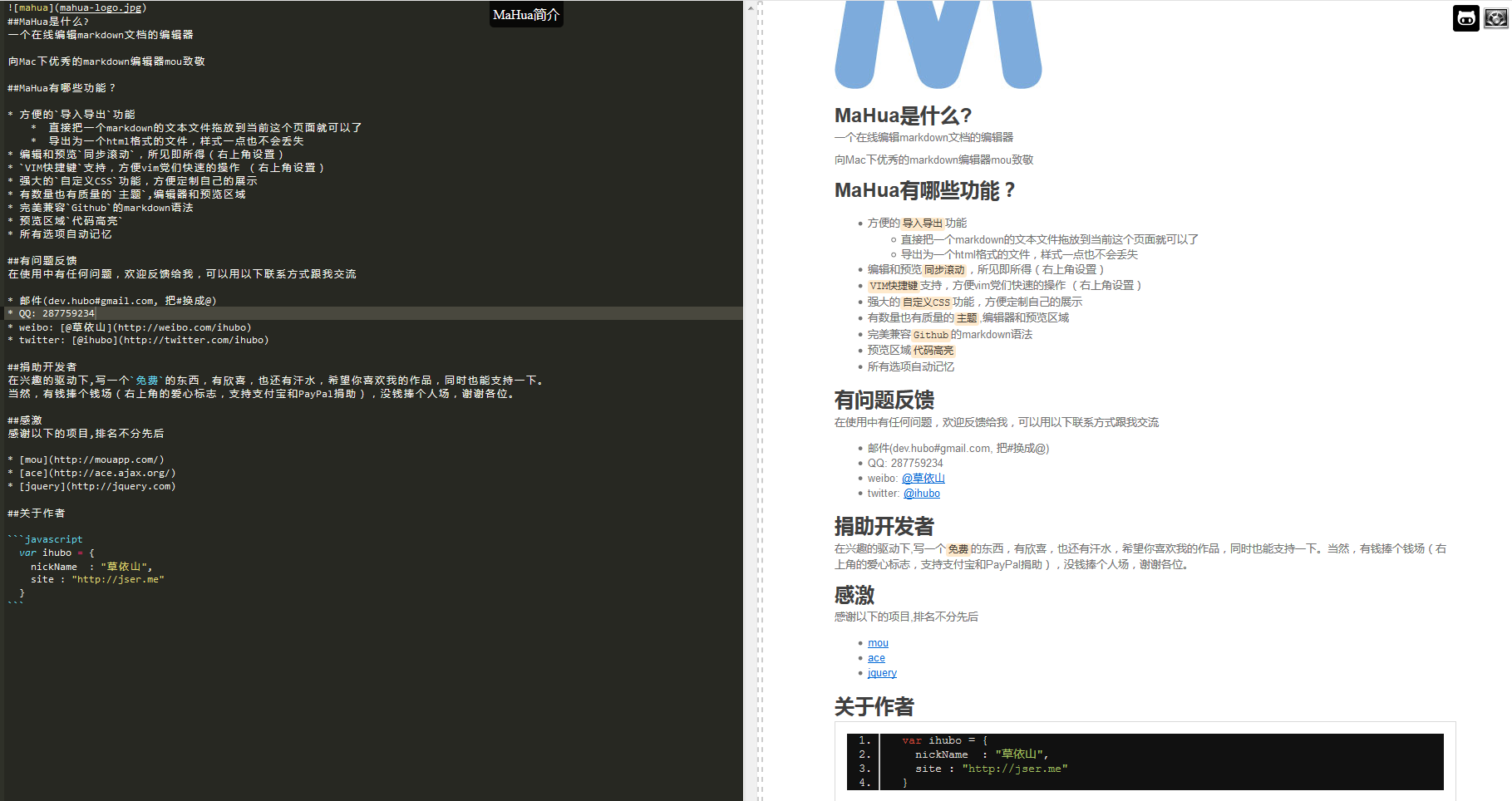
Task: Click editor line ##感激
Action: point(25,420)
